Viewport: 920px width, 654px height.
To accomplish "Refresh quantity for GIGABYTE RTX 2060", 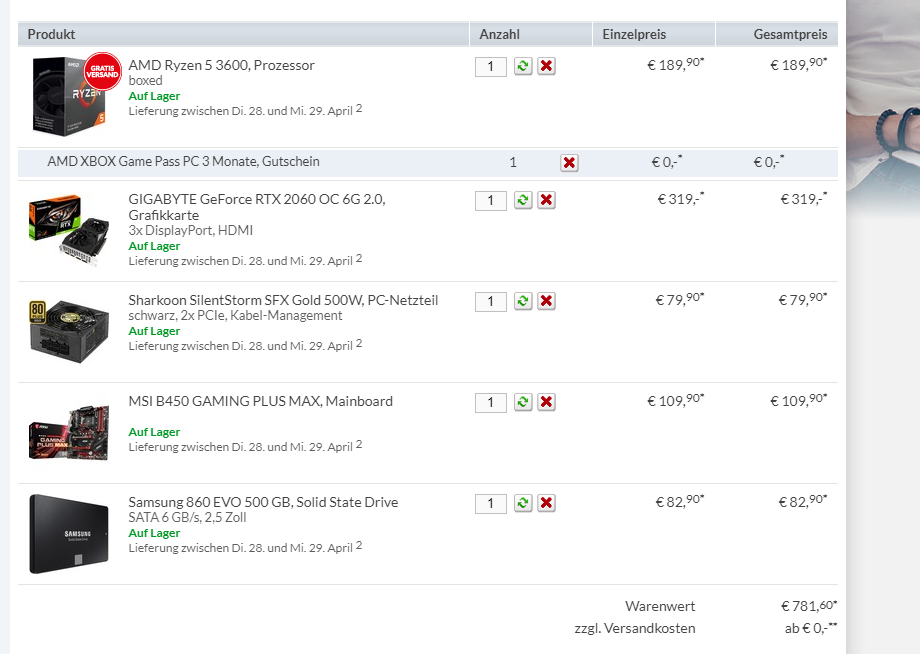I will pos(523,200).
